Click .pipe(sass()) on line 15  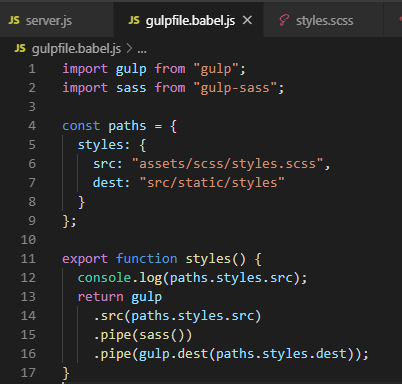143,335
